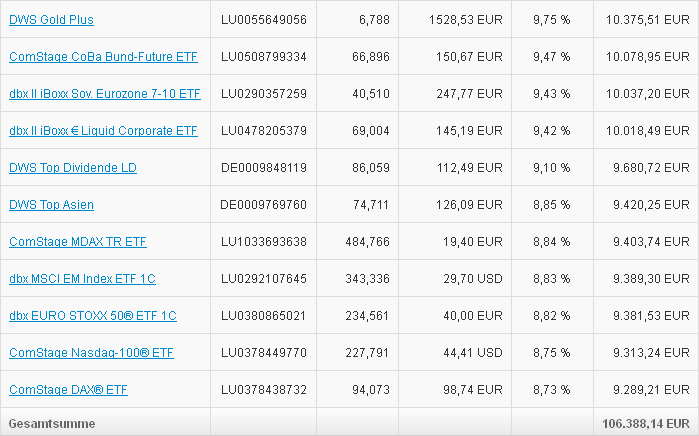
Task: Click the price 29,70 USD
Action: click(x=473, y=279)
